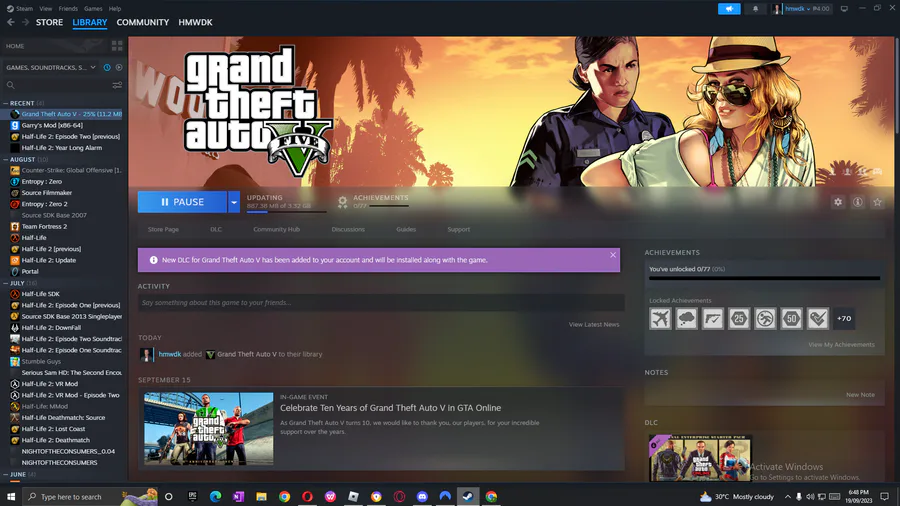Screen dimensions: 900x506
Task: Open the Friends menu
Action: coord(68,9)
